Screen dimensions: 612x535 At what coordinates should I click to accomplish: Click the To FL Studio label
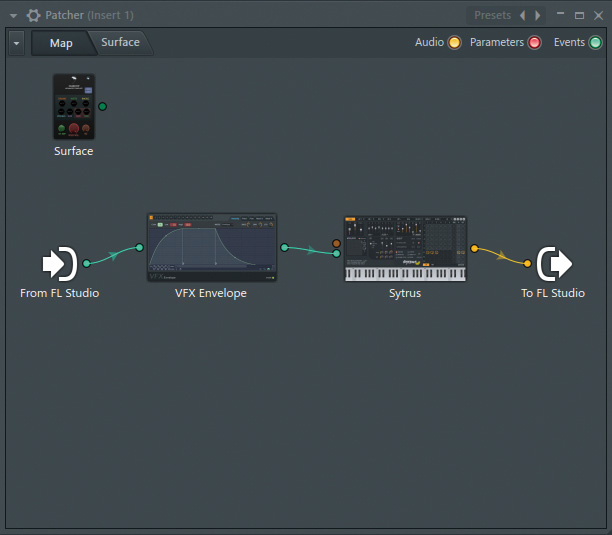tap(553, 293)
